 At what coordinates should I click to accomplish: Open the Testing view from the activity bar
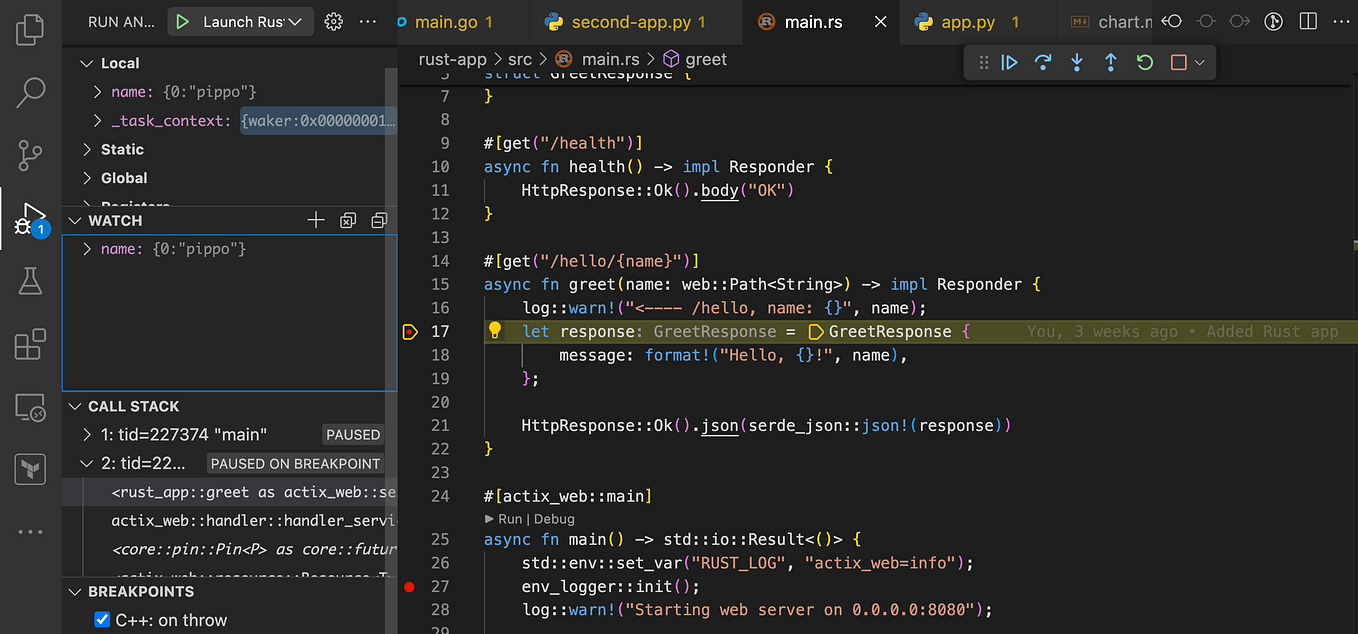(30, 281)
